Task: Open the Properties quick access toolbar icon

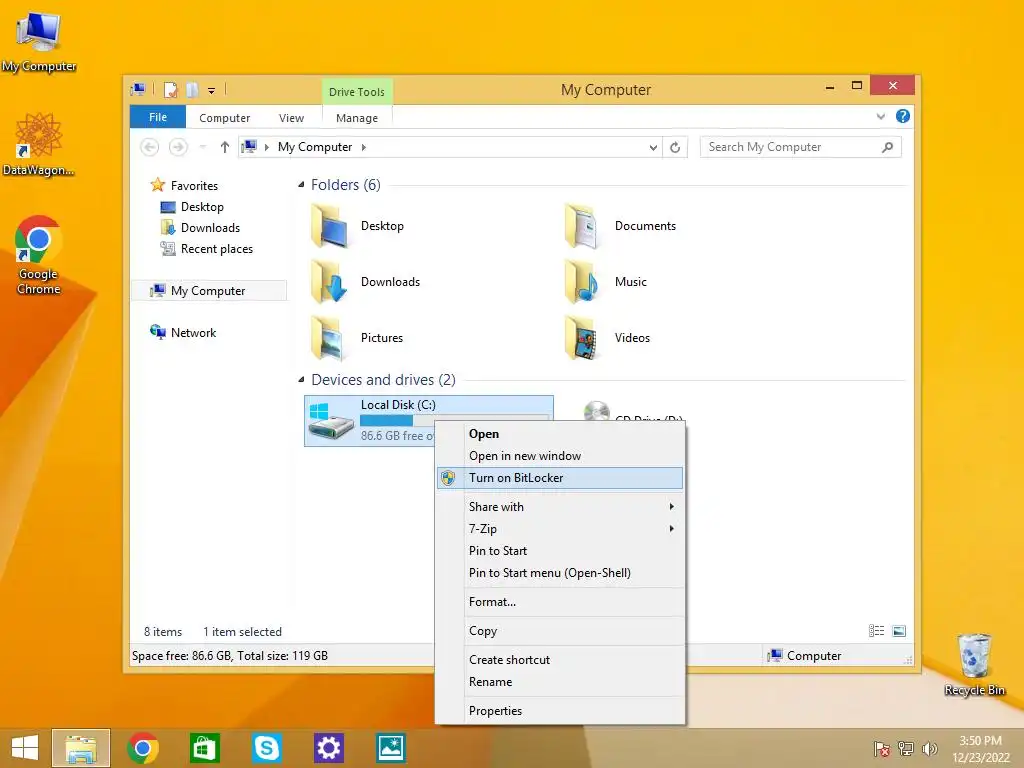Action: tap(170, 90)
